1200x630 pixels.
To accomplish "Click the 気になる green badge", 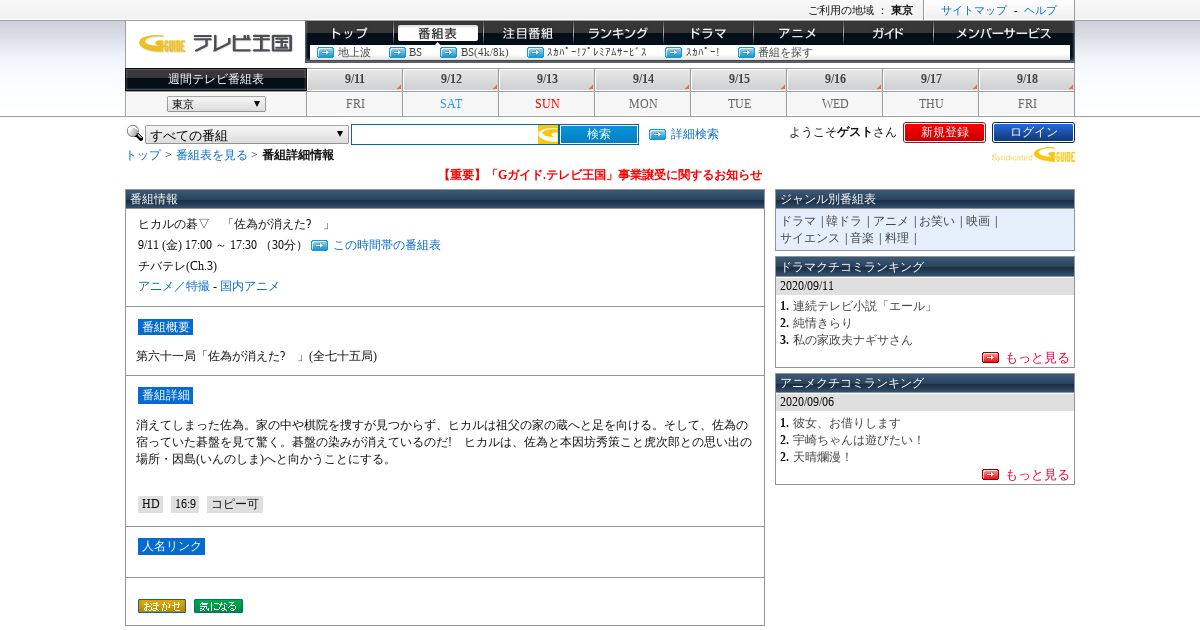I will [x=218, y=606].
